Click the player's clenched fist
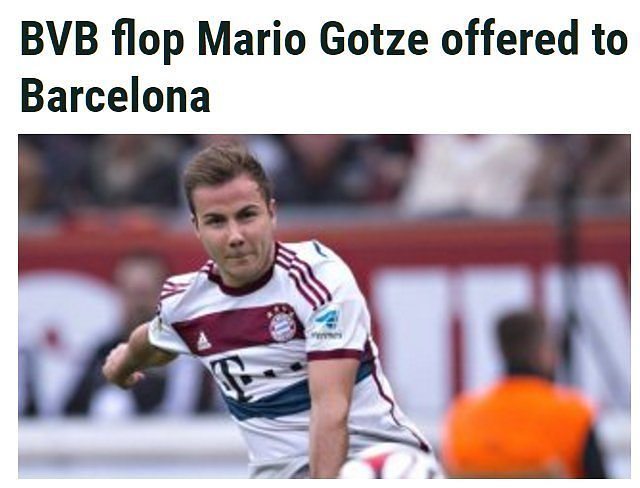Image resolution: width=640 pixels, height=488 pixels. [121, 367]
